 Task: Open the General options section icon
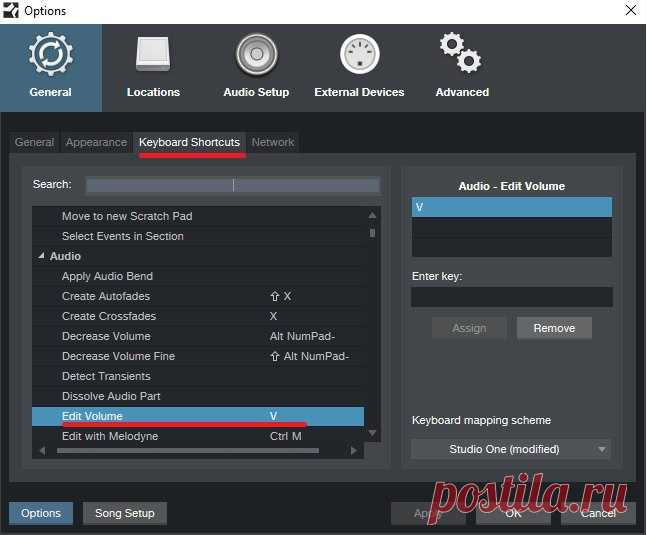[x=50, y=57]
